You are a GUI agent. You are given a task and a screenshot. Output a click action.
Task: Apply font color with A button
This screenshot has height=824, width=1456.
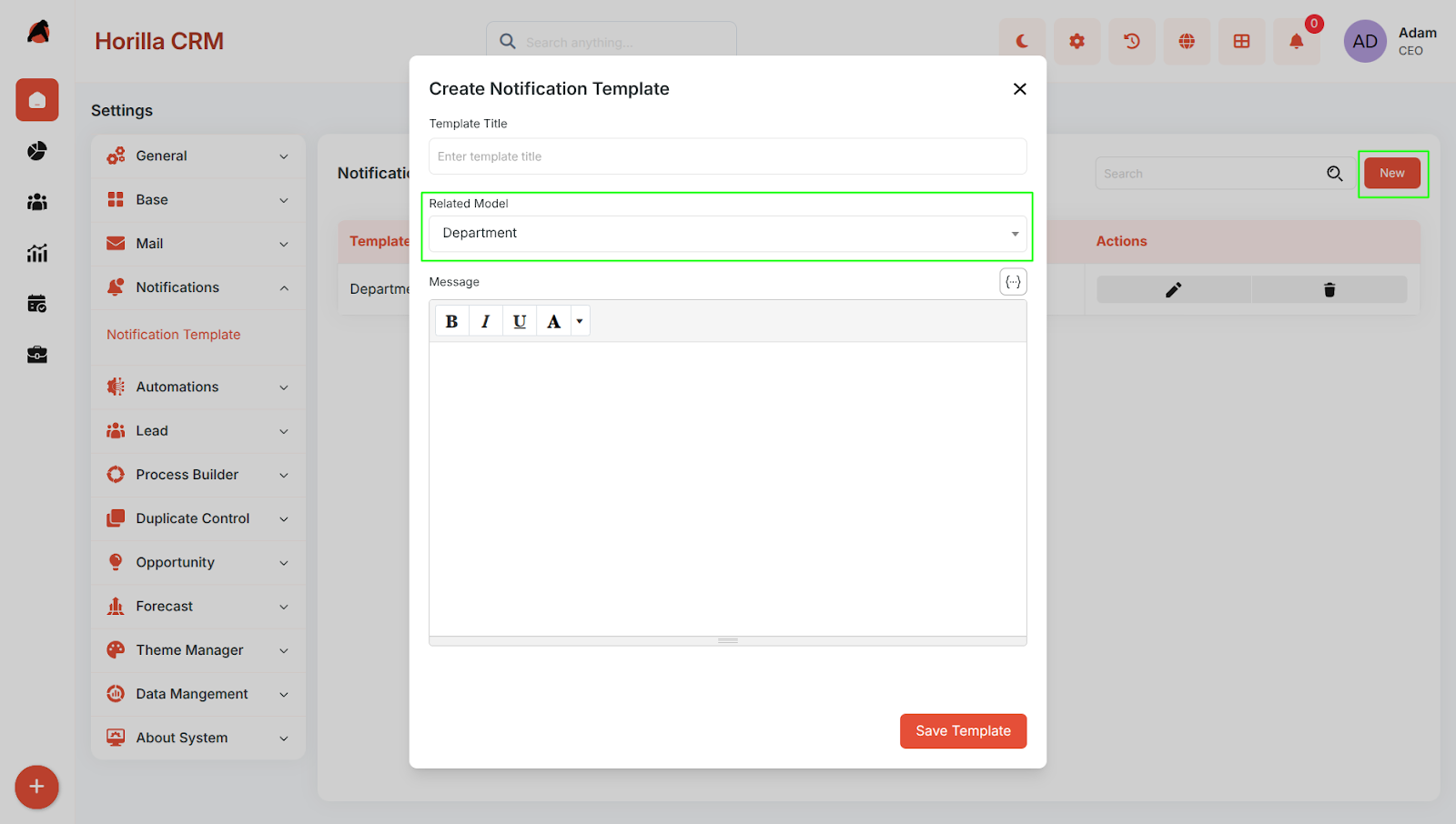(x=553, y=321)
